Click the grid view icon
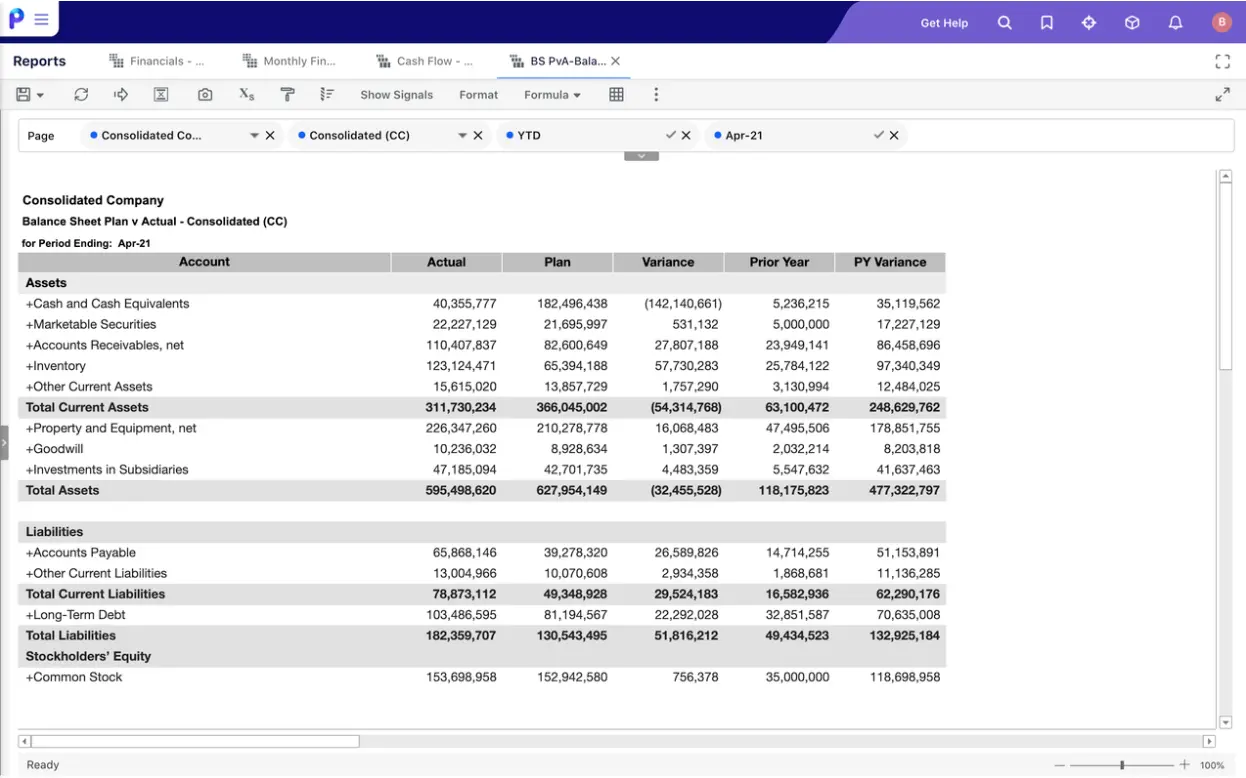Screen dimensions: 1246x778 pyautogui.click(x=616, y=94)
